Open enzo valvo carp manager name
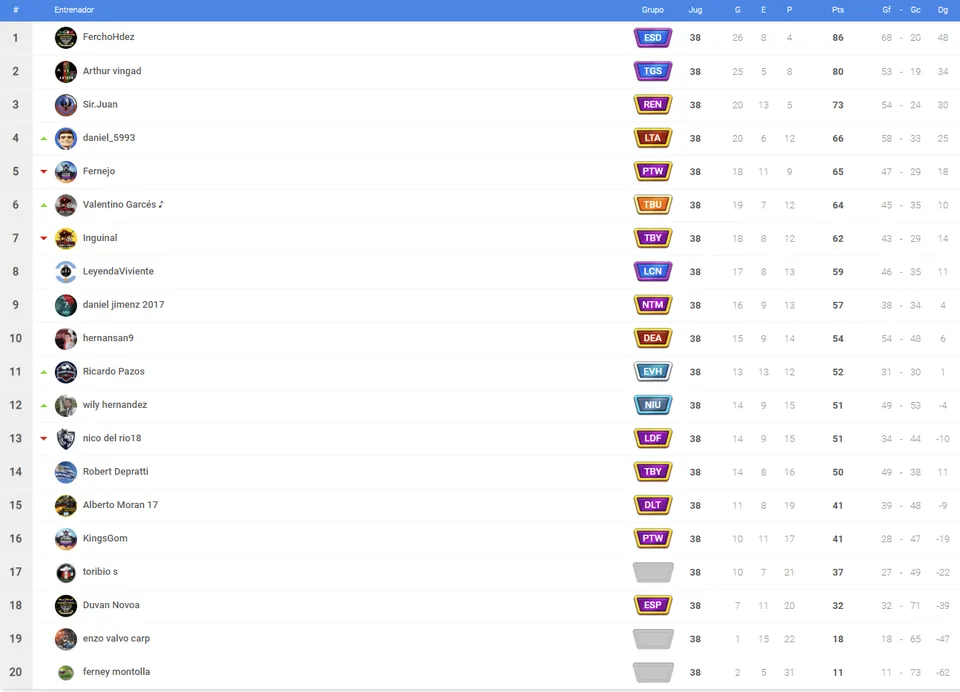The height and width of the screenshot is (692, 960). click(116, 638)
